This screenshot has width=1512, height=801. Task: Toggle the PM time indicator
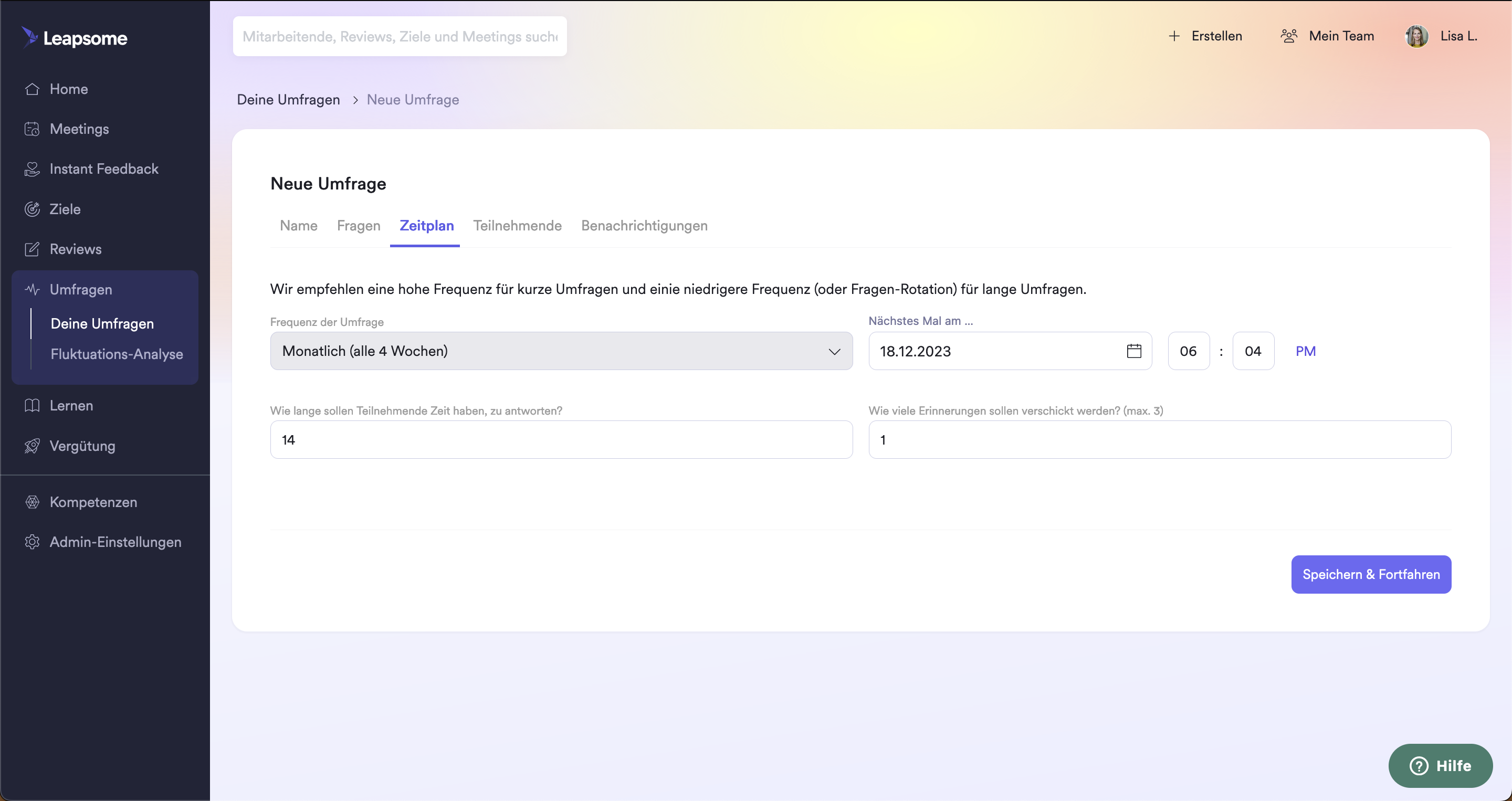click(1305, 351)
